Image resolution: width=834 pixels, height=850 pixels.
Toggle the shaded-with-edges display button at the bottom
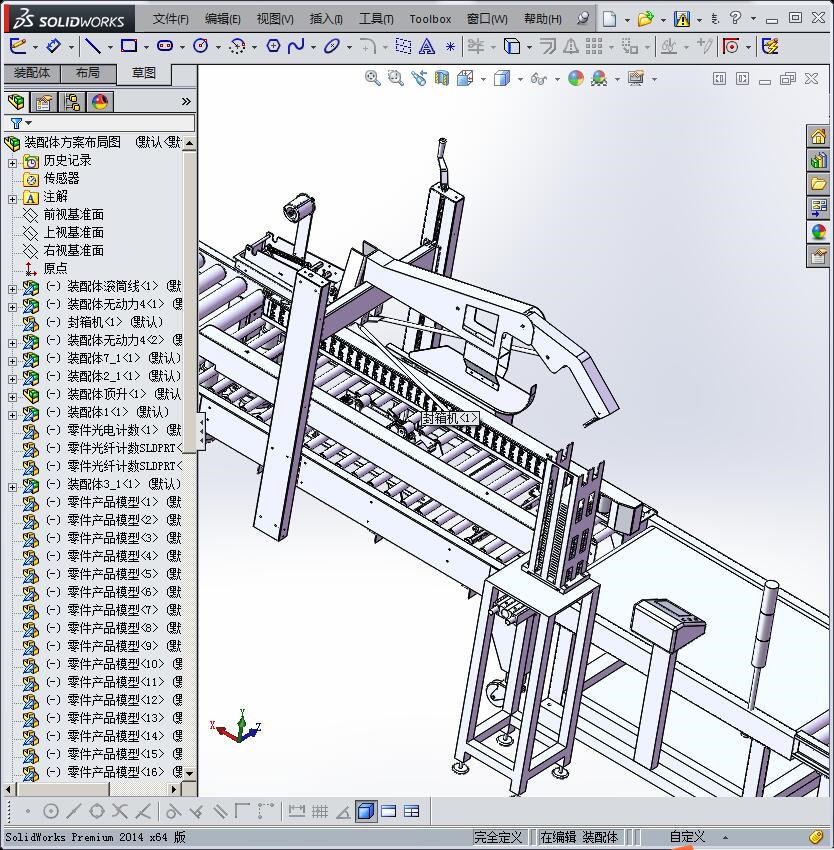pyautogui.click(x=366, y=811)
